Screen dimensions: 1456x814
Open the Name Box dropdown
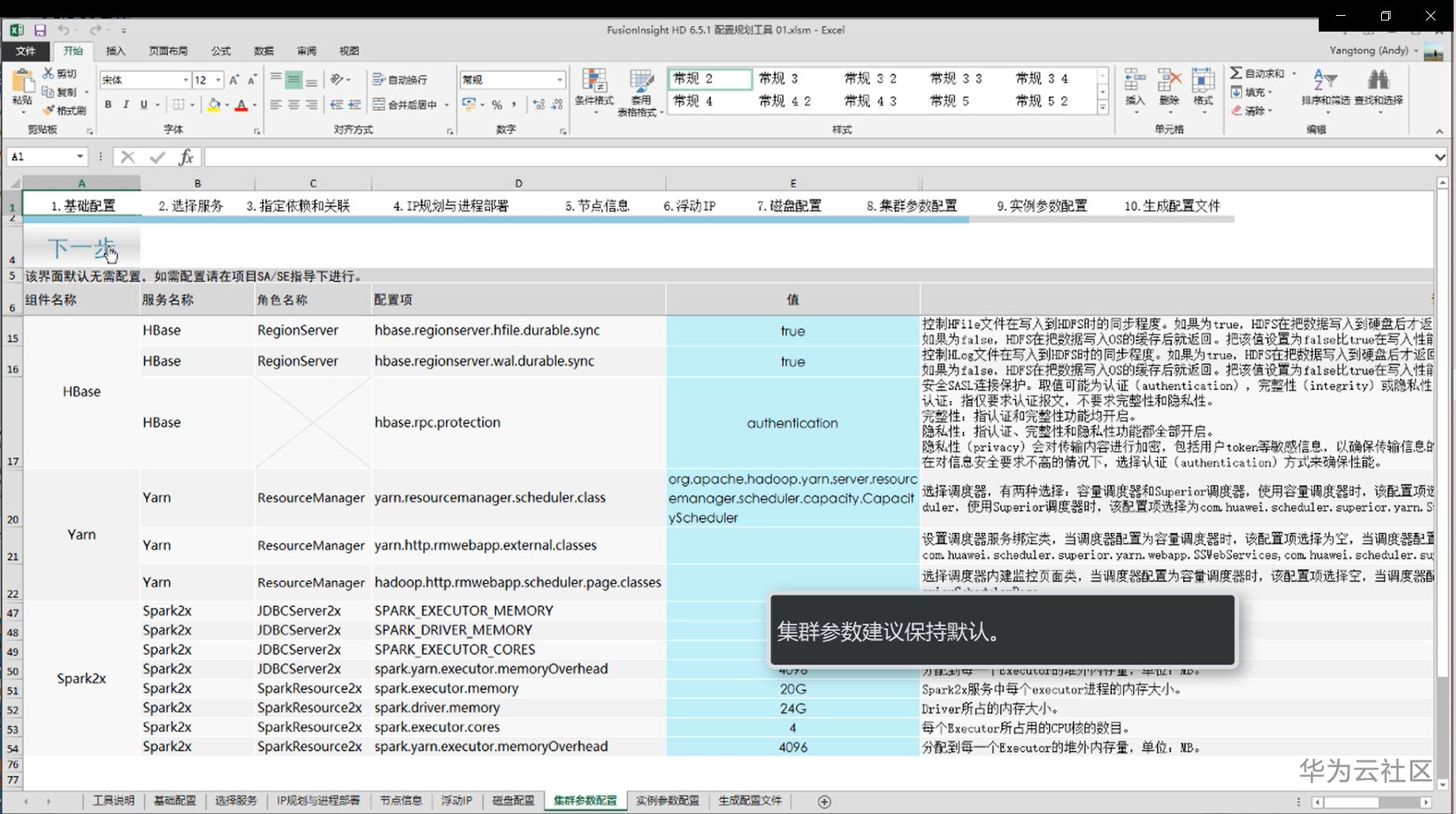coord(80,156)
